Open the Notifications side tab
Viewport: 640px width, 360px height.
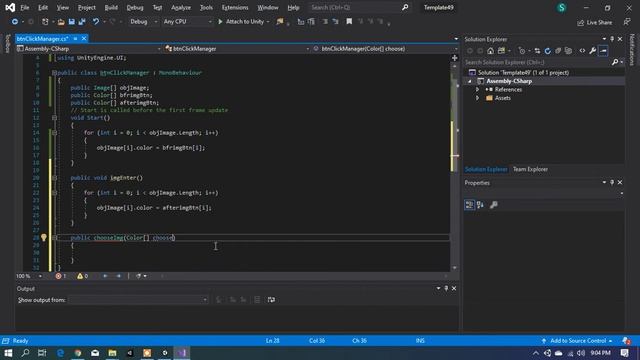632,49
